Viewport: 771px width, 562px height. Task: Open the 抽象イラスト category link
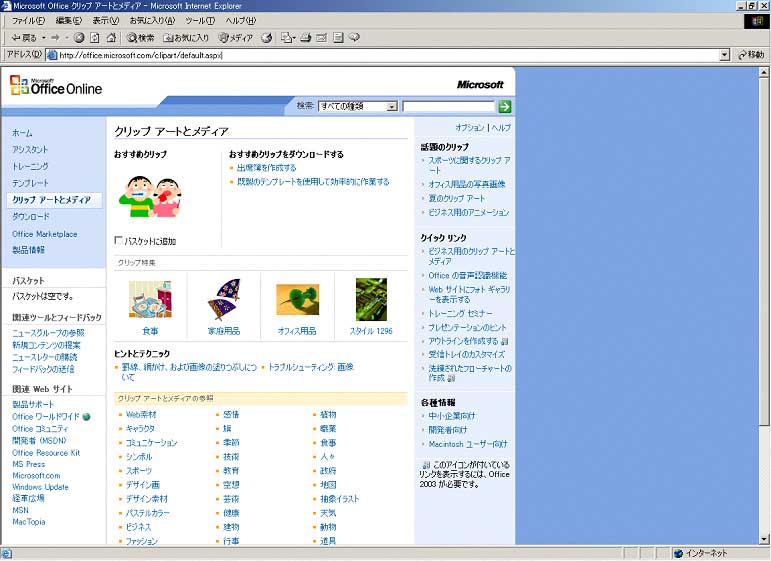coord(340,499)
